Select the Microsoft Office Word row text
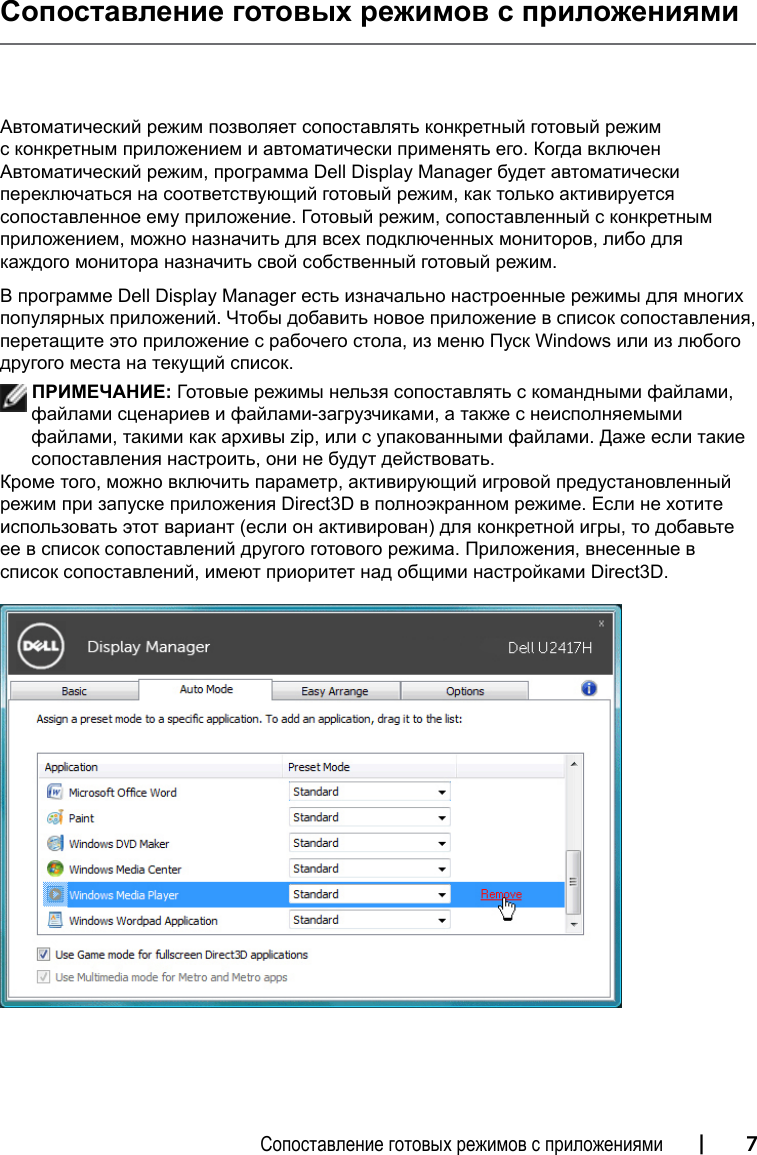 (122, 793)
